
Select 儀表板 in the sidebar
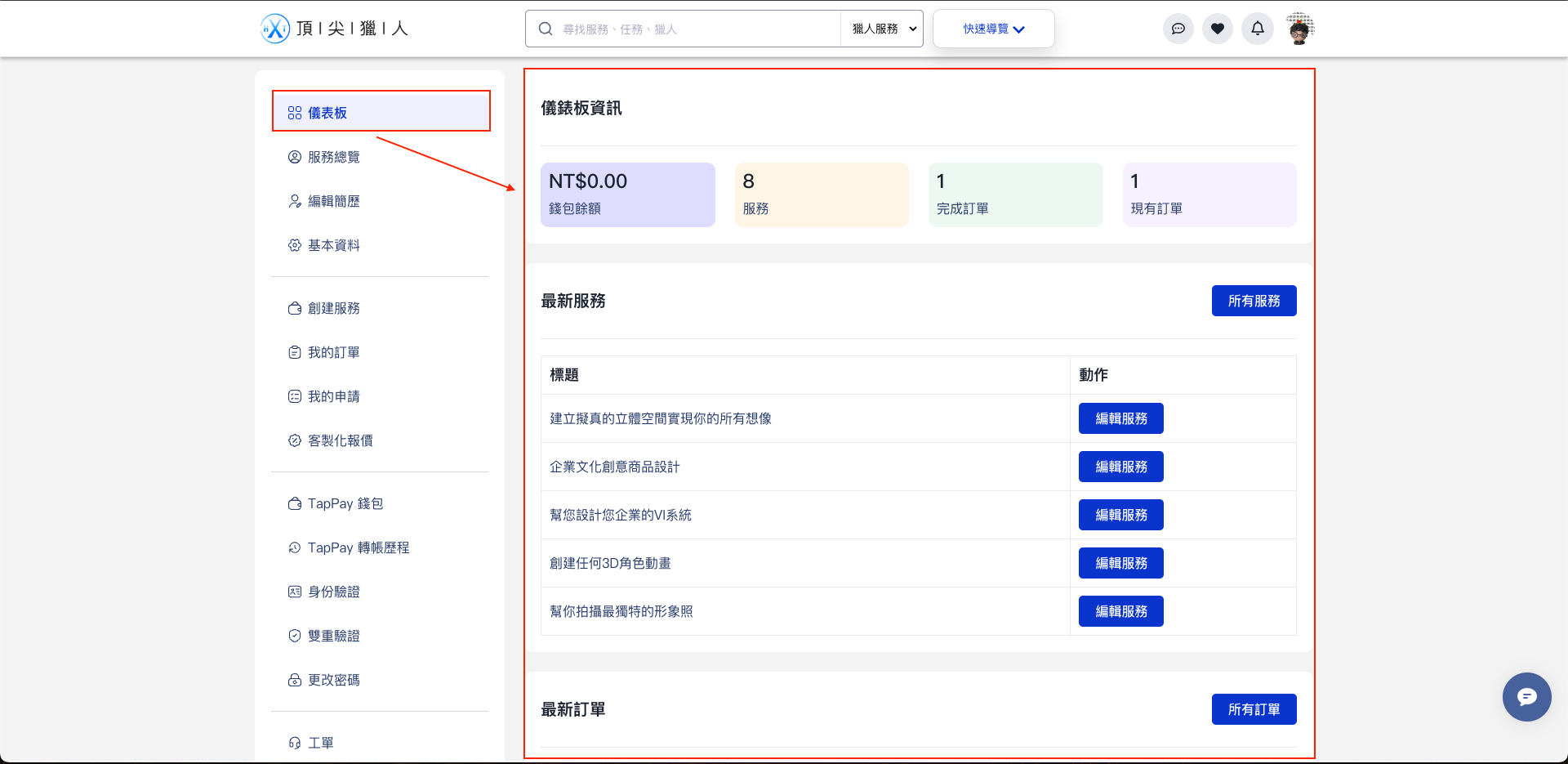327,113
